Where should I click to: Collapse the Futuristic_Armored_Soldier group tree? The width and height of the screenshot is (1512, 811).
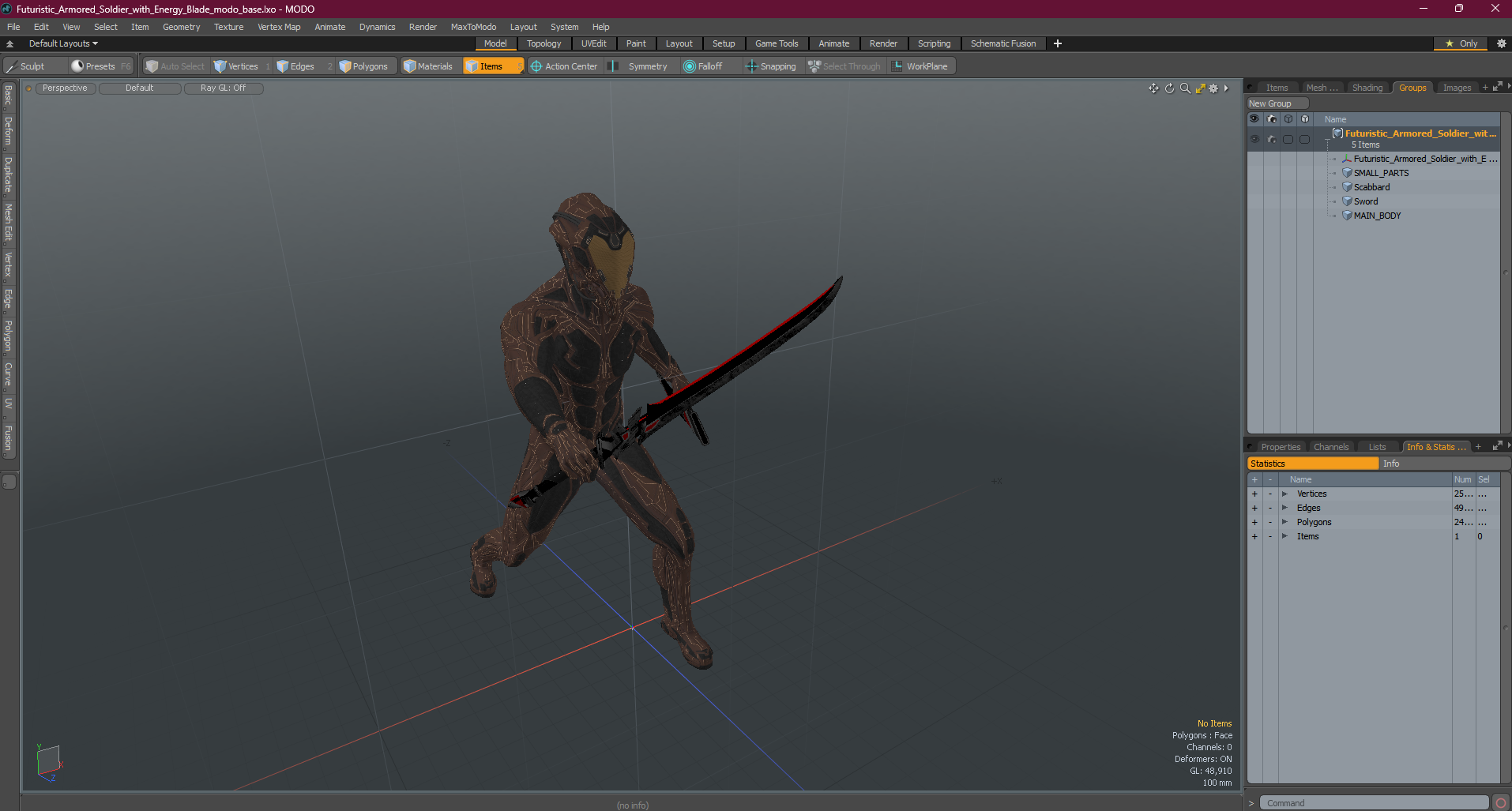click(1327, 140)
